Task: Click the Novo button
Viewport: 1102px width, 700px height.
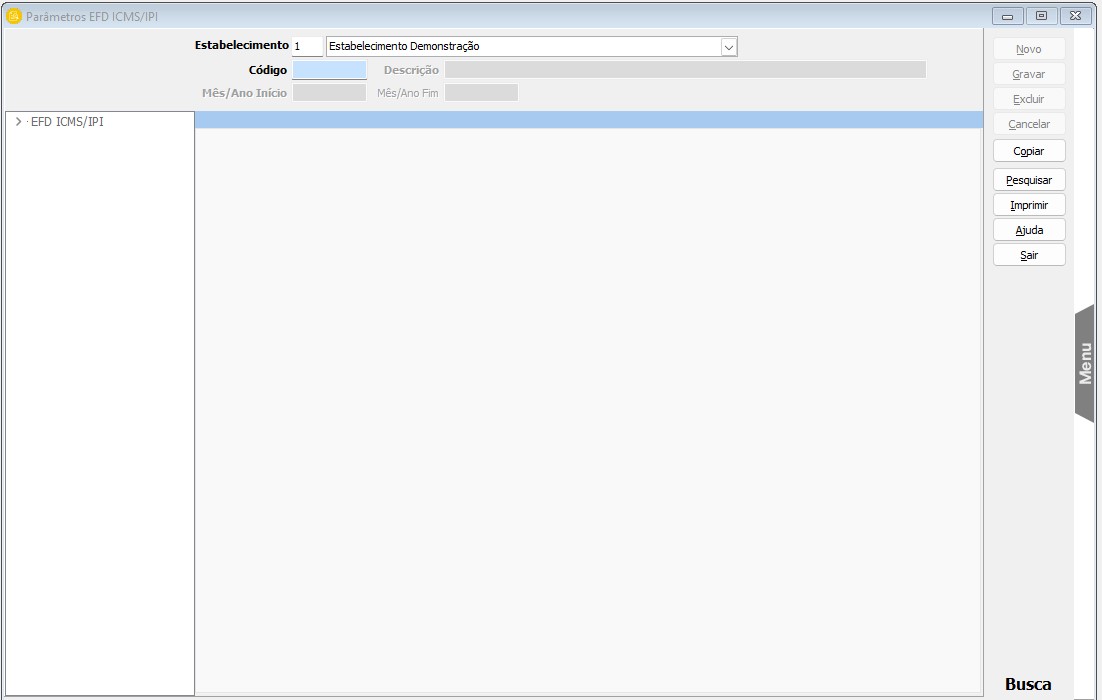Action: tap(1029, 49)
